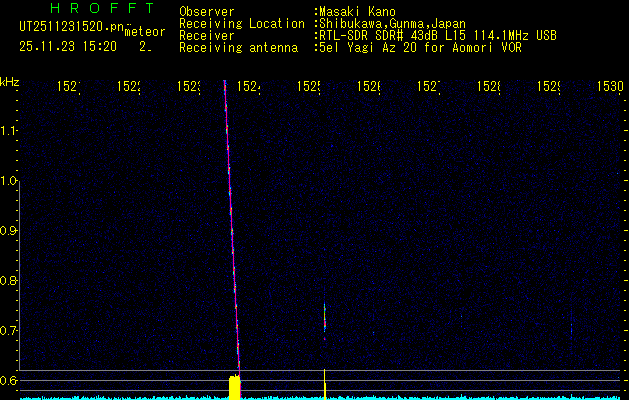Click the 1530 time label at right

[x=610, y=87]
